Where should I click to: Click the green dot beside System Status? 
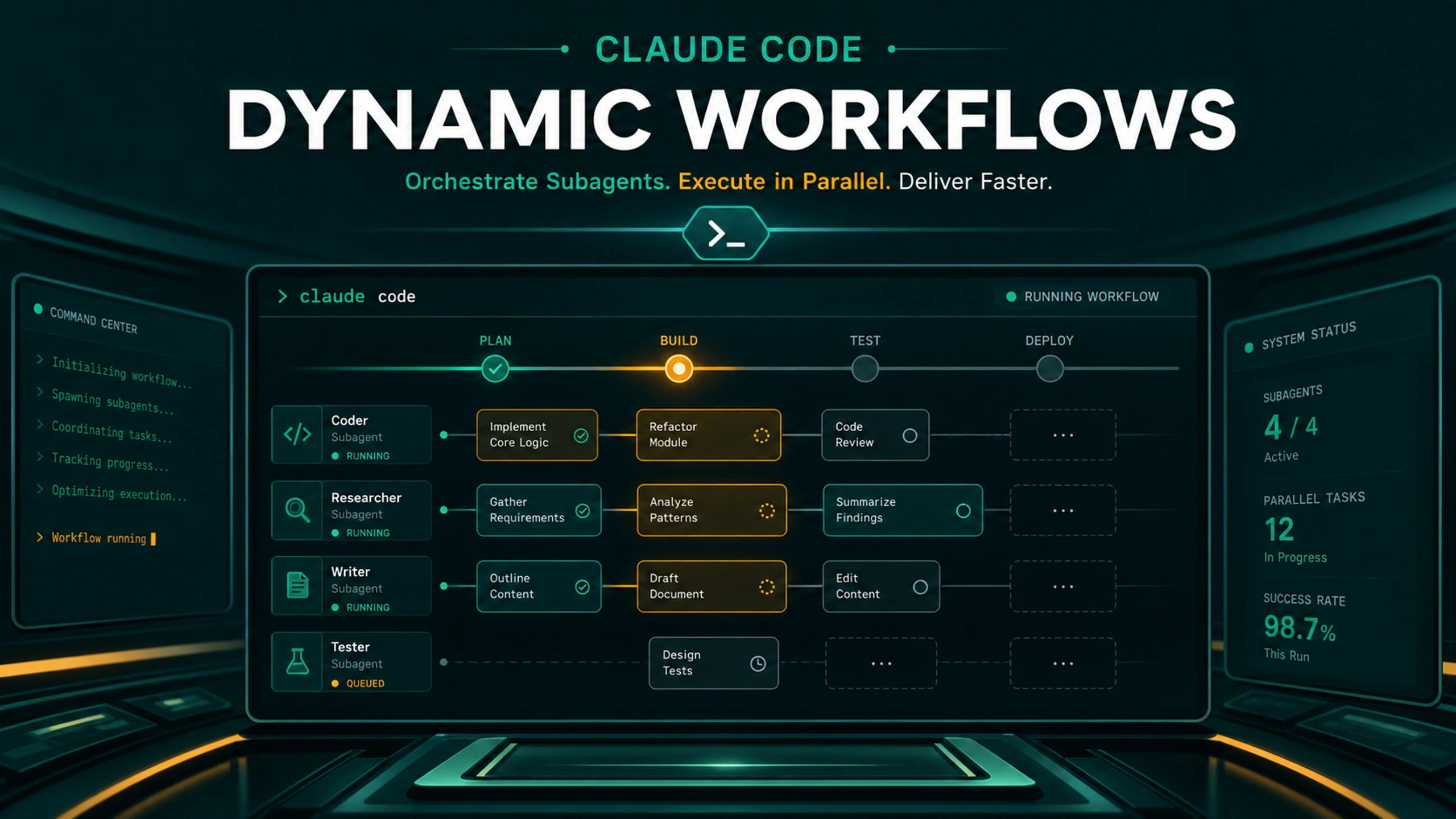pos(1249,348)
